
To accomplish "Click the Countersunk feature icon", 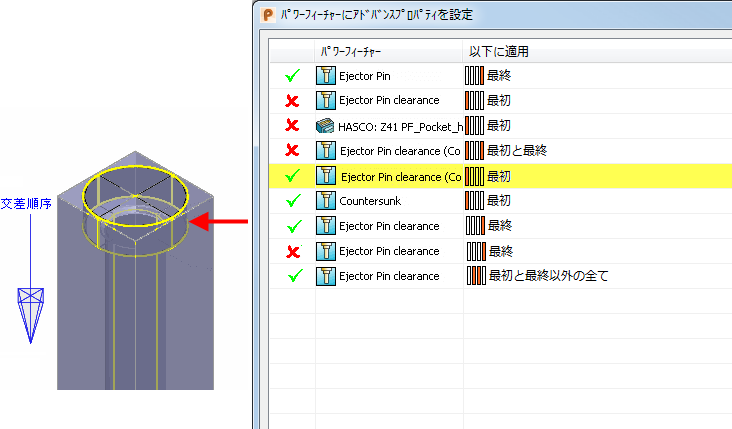I will tap(326, 201).
